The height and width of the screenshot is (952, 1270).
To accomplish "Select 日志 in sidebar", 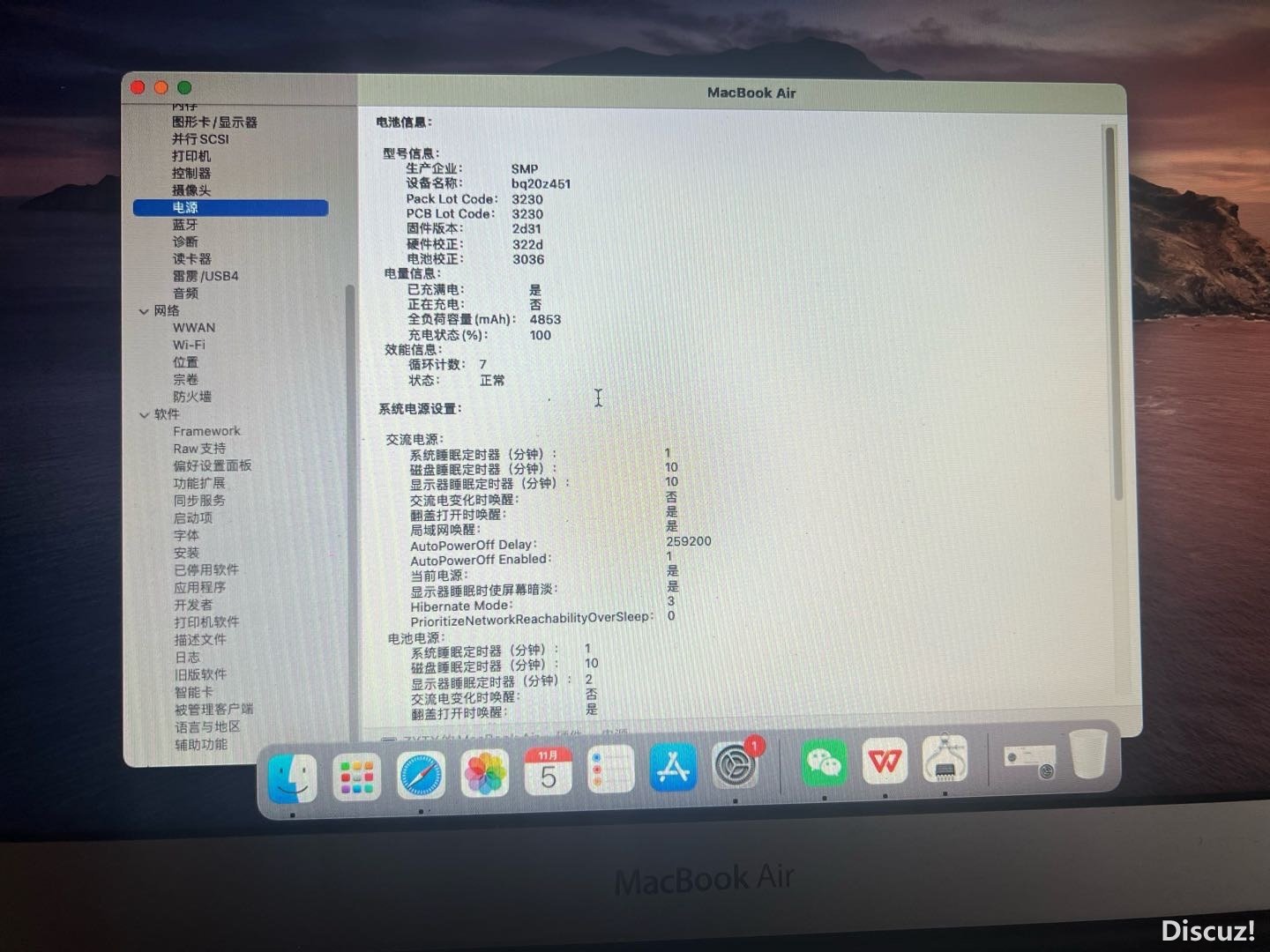I will pyautogui.click(x=187, y=657).
